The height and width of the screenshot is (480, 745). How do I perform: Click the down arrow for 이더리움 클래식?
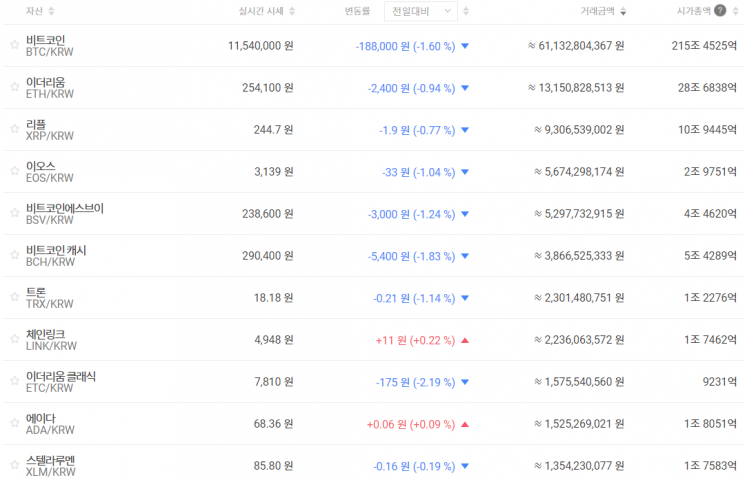465,382
